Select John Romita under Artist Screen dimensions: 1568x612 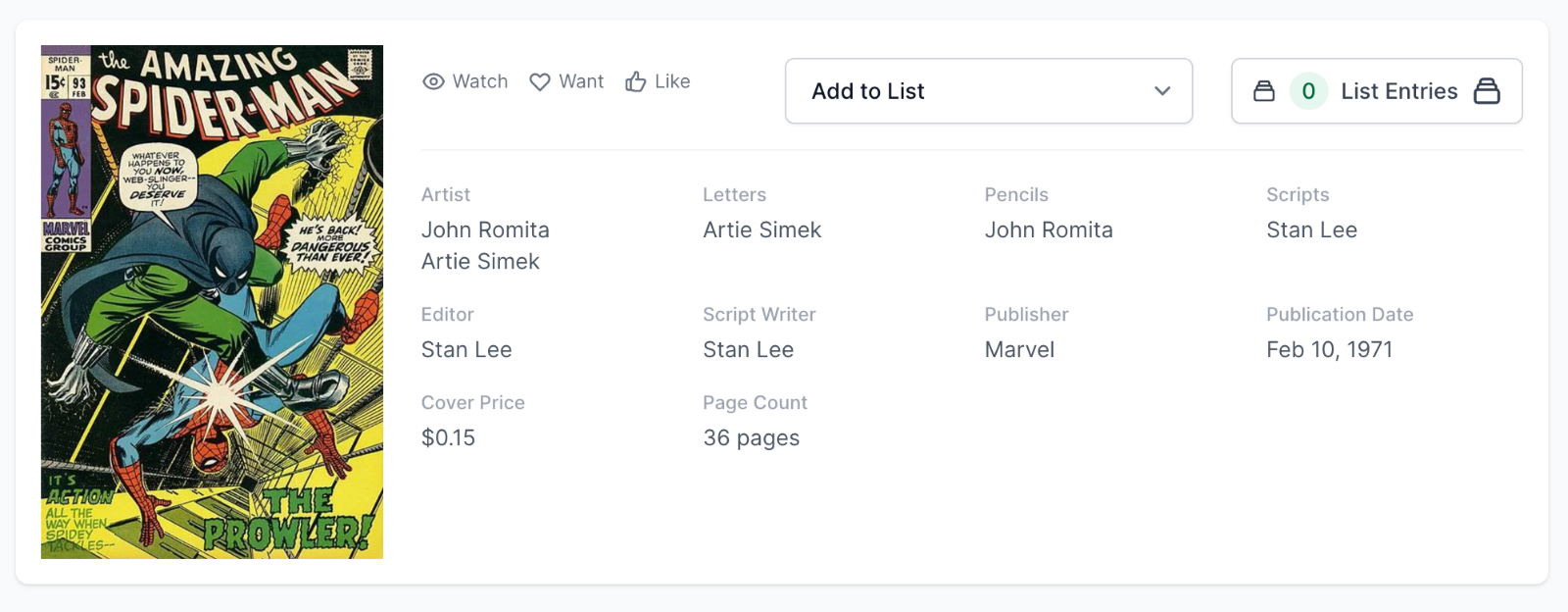[x=485, y=229]
